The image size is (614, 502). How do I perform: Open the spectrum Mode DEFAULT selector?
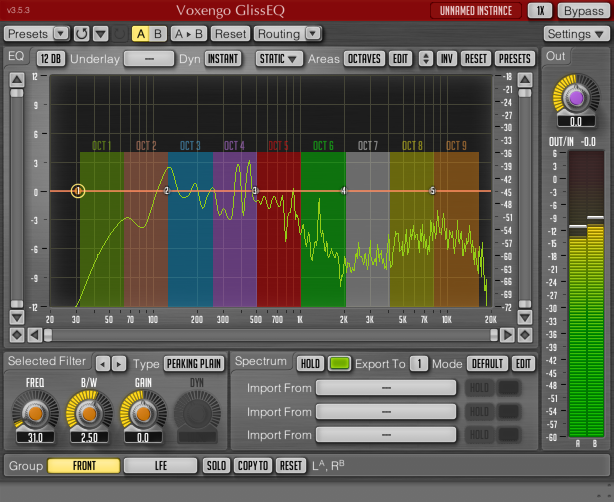point(487,364)
